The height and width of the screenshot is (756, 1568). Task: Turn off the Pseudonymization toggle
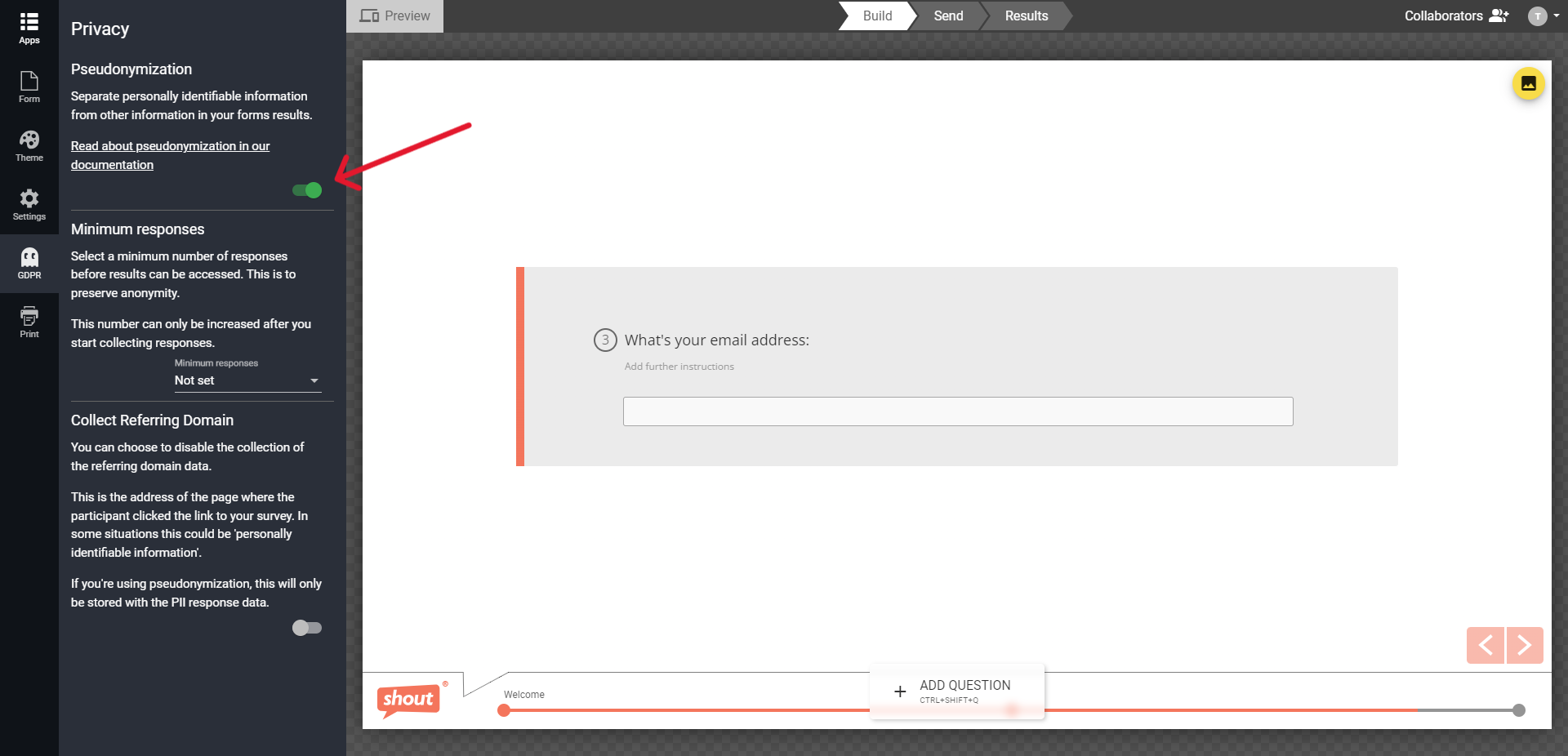click(307, 190)
